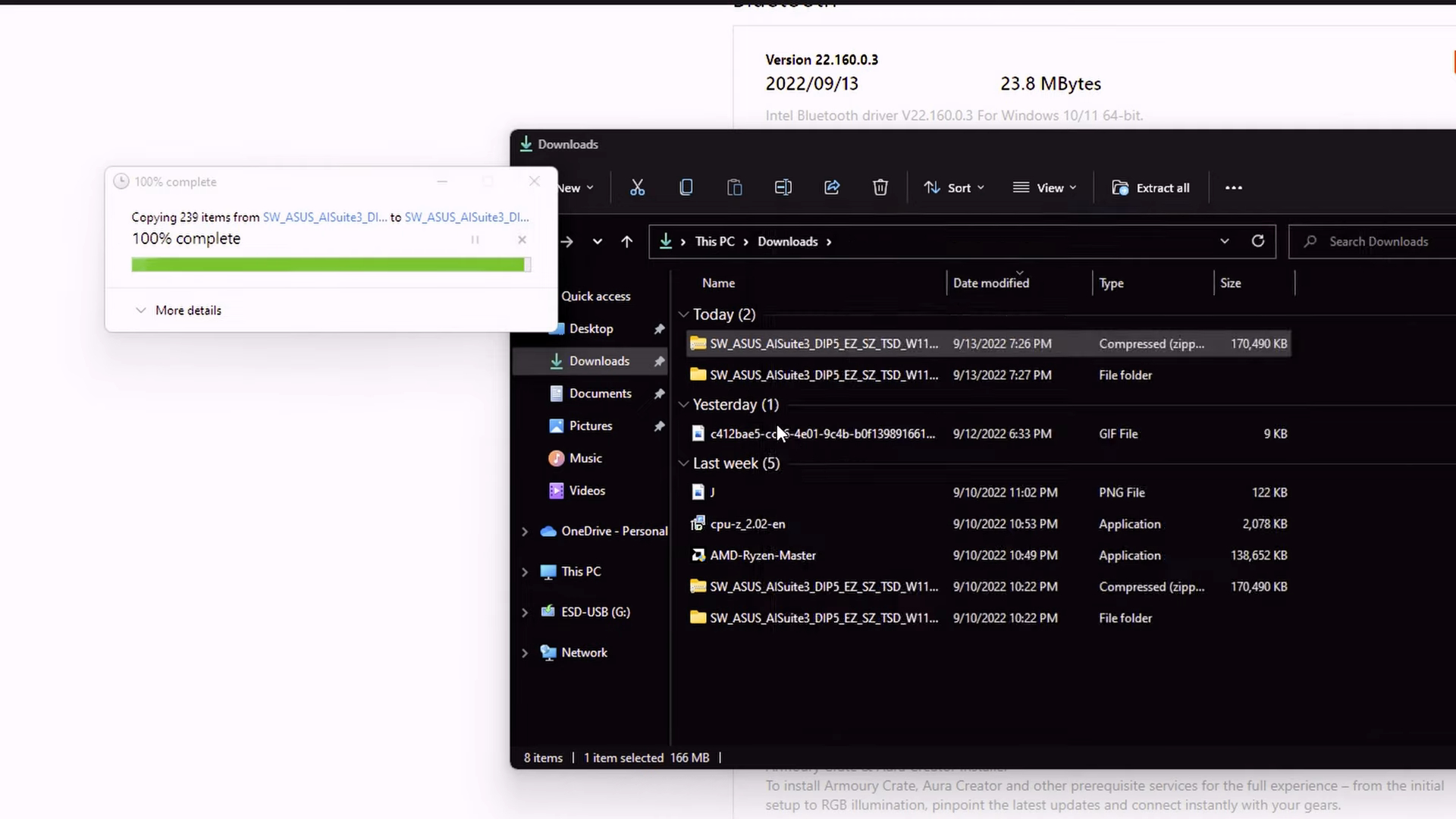This screenshot has height=819, width=1456.
Task: Select zipped SW_ASUS_AISuite3 dated 9/10/2022
Action: point(989,586)
